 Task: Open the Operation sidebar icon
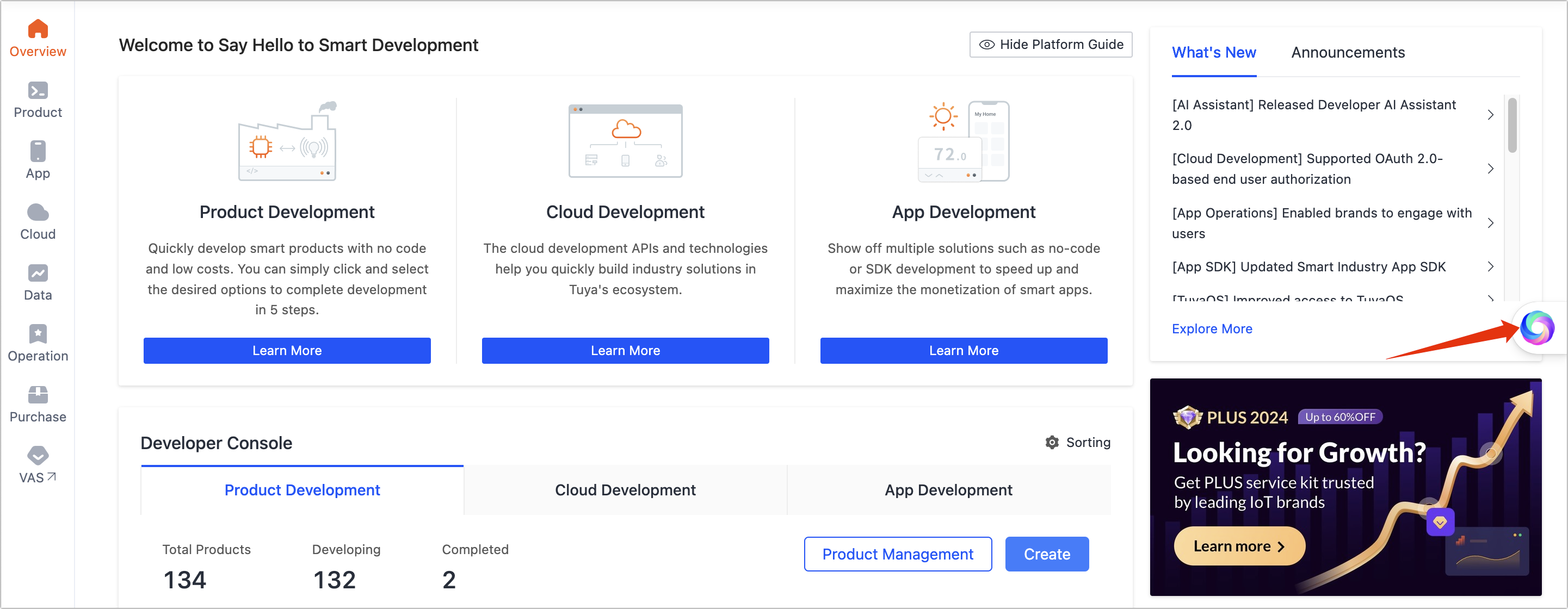click(38, 333)
